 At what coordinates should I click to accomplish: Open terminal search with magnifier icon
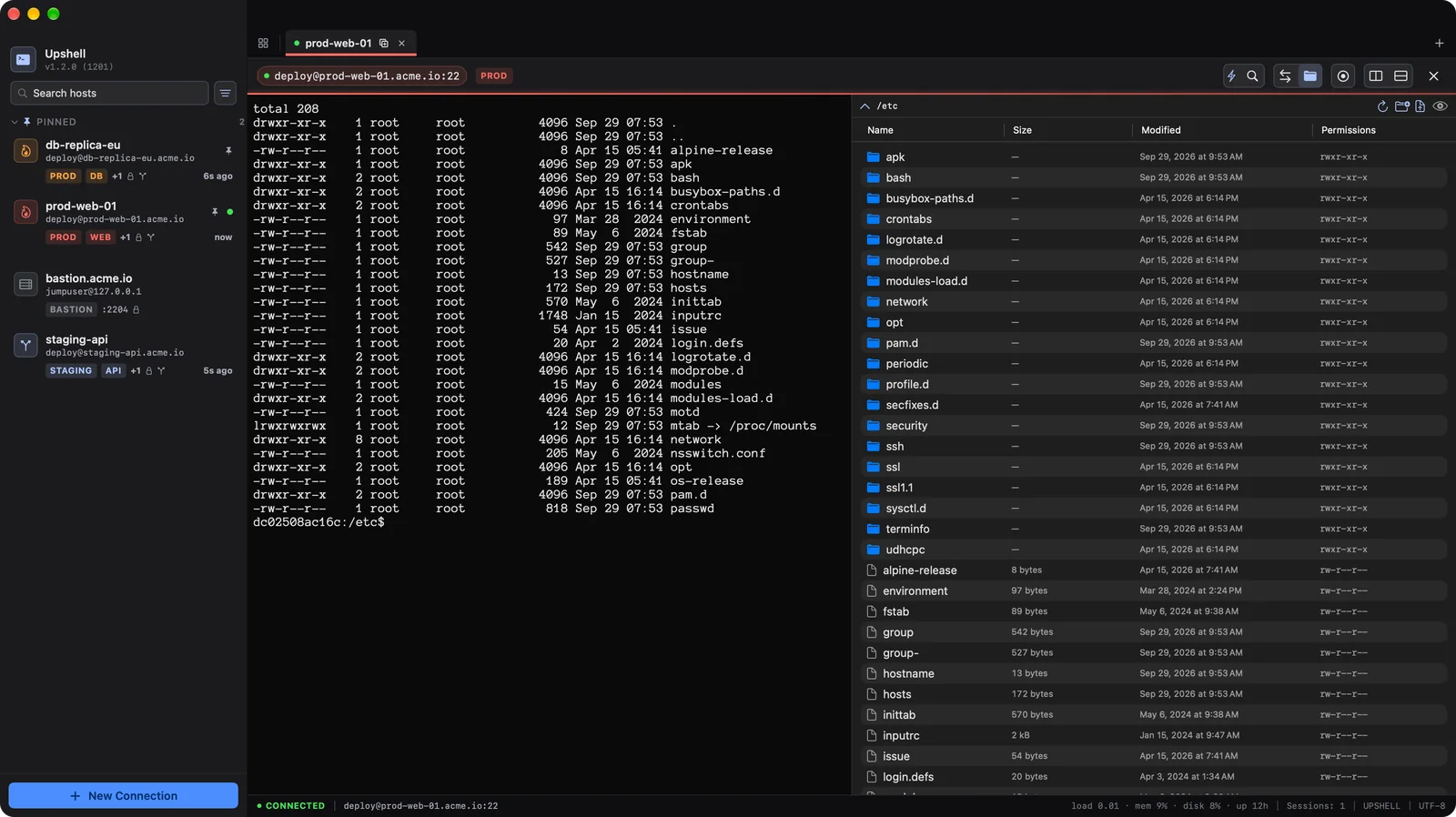point(1252,76)
